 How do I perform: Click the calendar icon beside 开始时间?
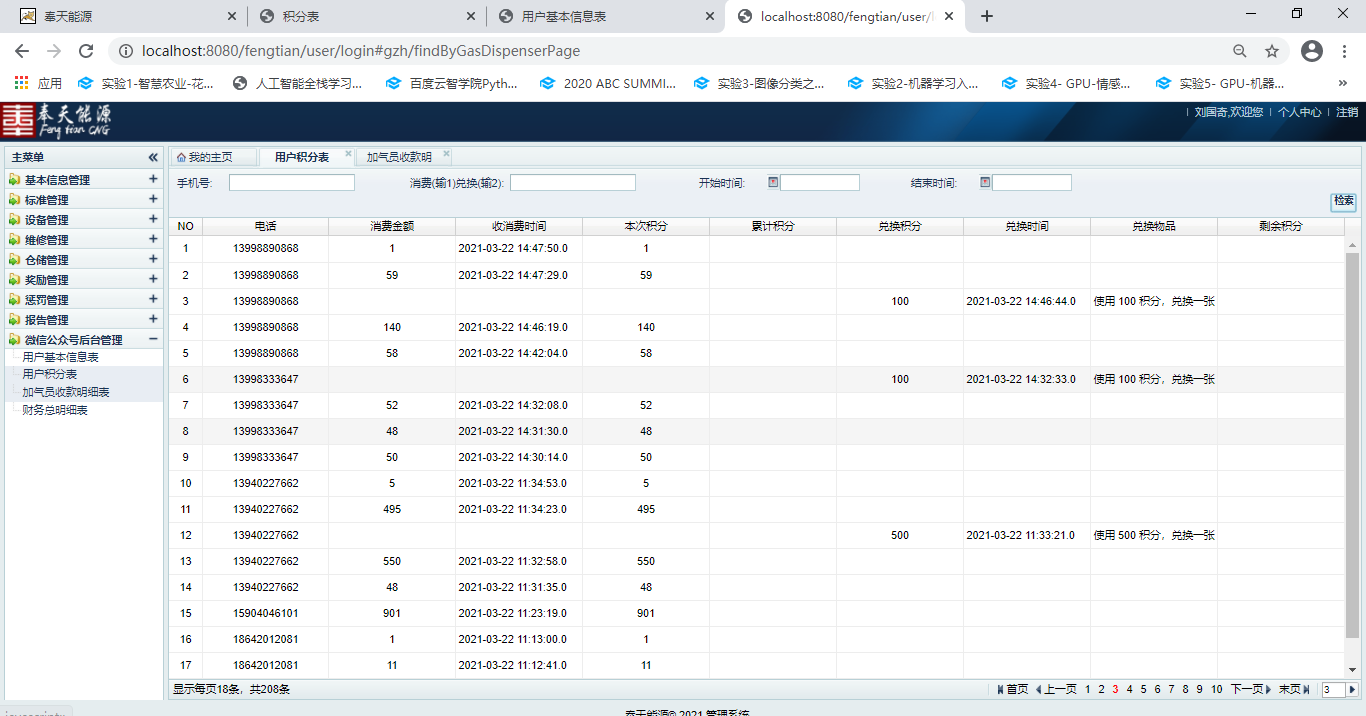coord(773,182)
